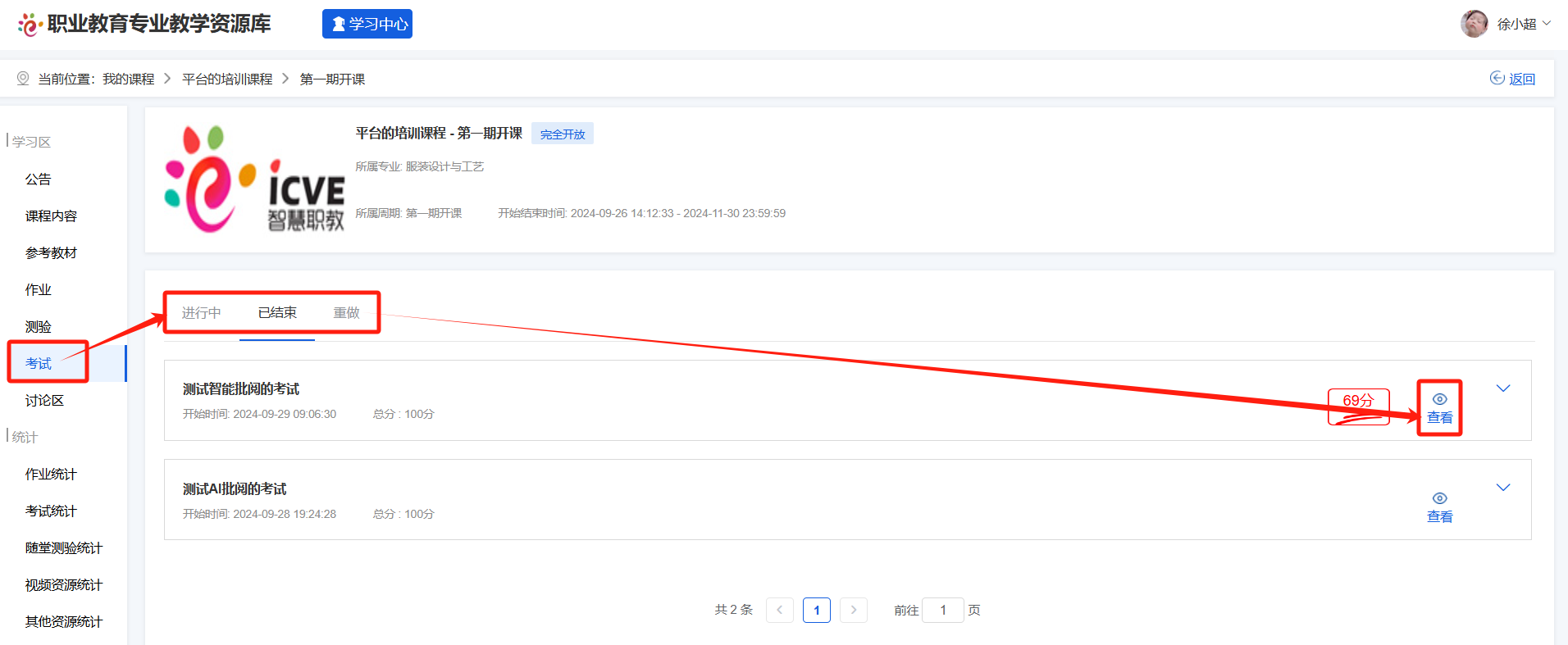Open the 徐小超 user dropdown arrow

tap(1547, 24)
